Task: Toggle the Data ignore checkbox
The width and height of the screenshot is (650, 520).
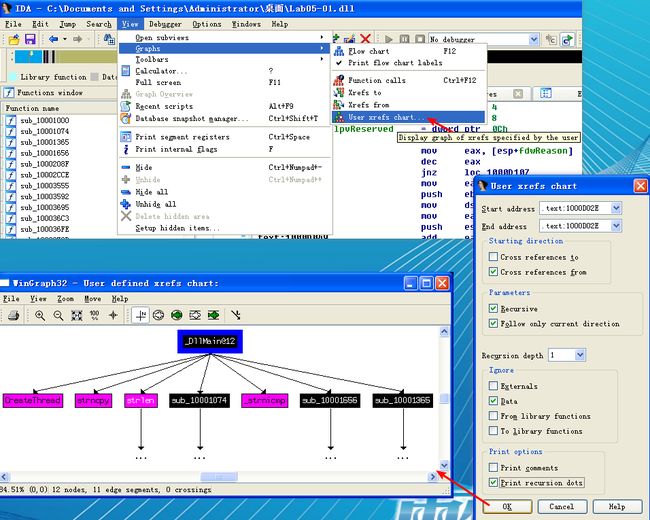Action: 493,401
